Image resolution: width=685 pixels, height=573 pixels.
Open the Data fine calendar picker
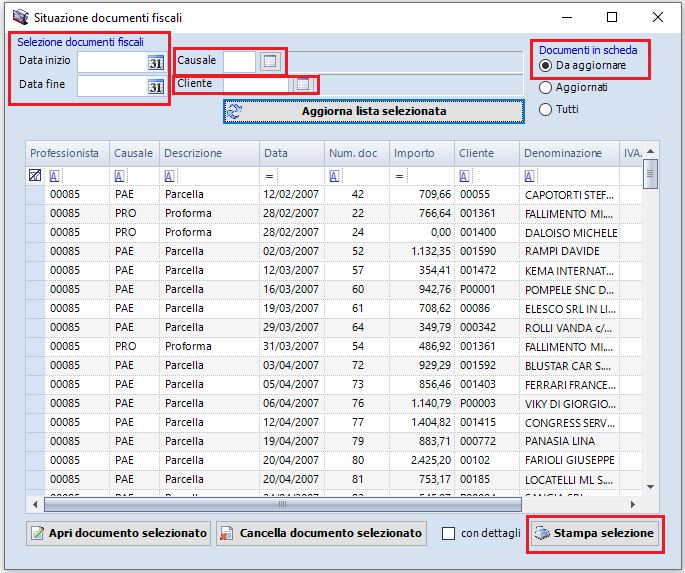(155, 86)
